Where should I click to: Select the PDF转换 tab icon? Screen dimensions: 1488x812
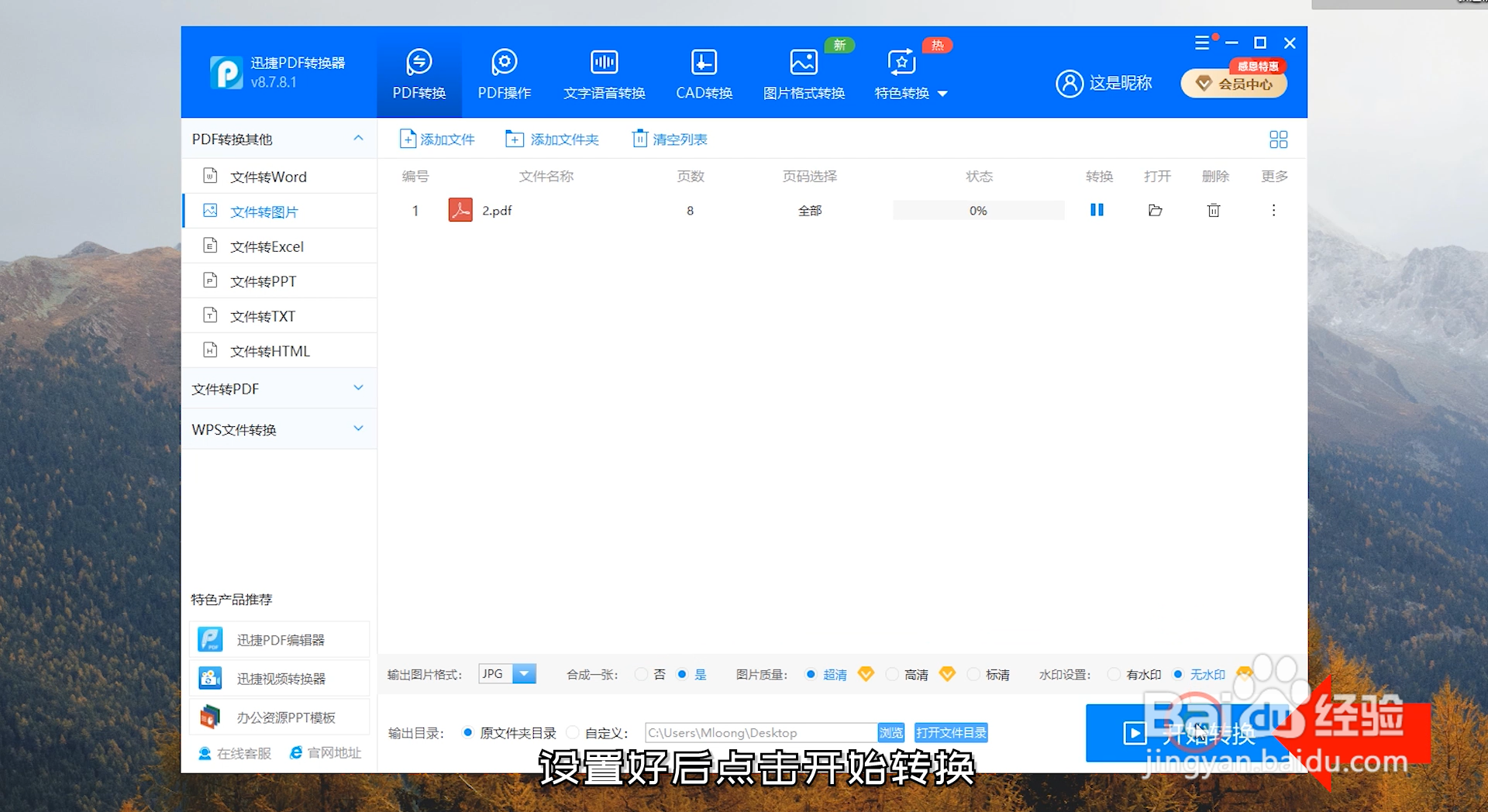click(x=418, y=61)
